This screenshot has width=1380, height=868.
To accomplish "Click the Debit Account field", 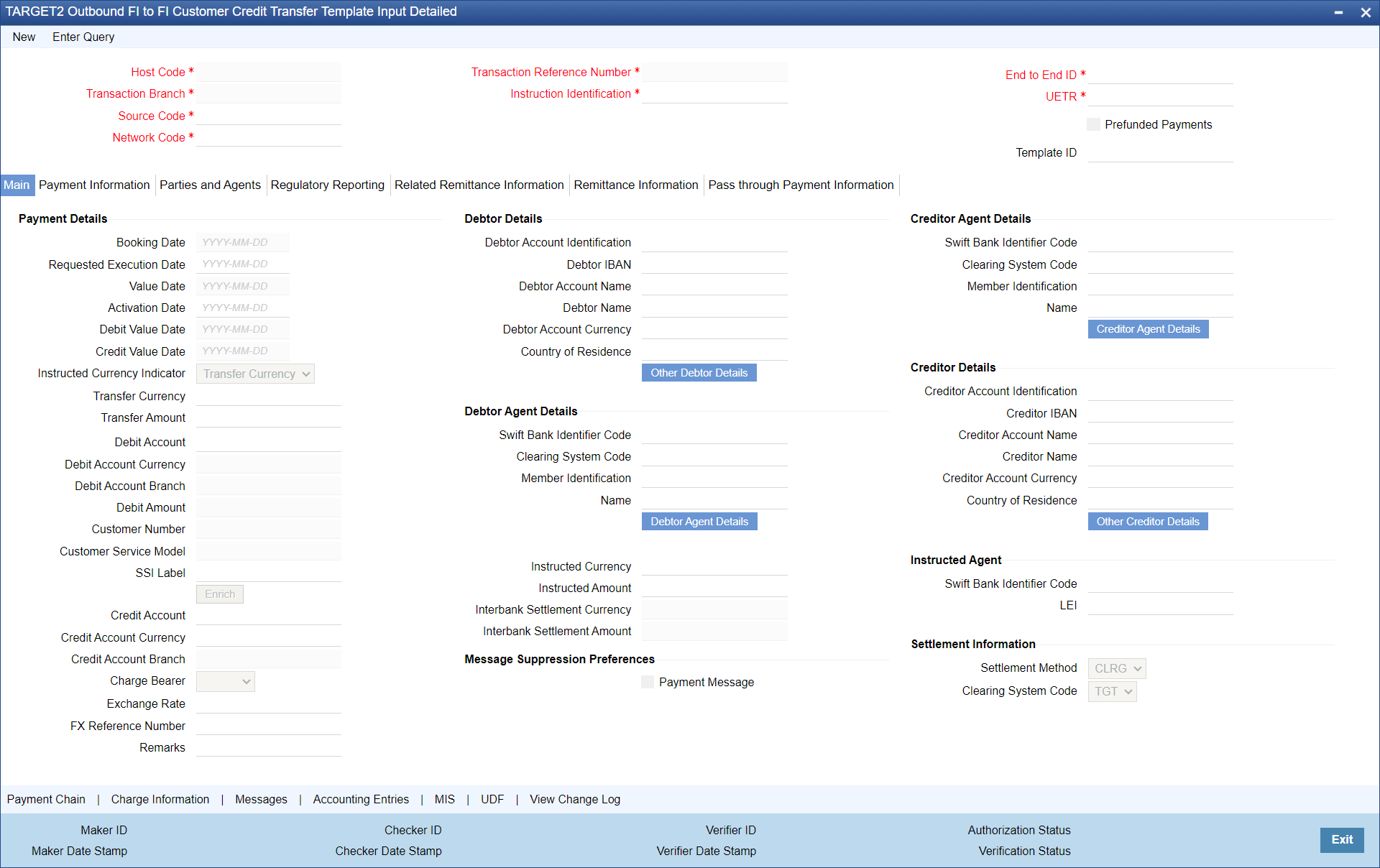I will [x=269, y=443].
